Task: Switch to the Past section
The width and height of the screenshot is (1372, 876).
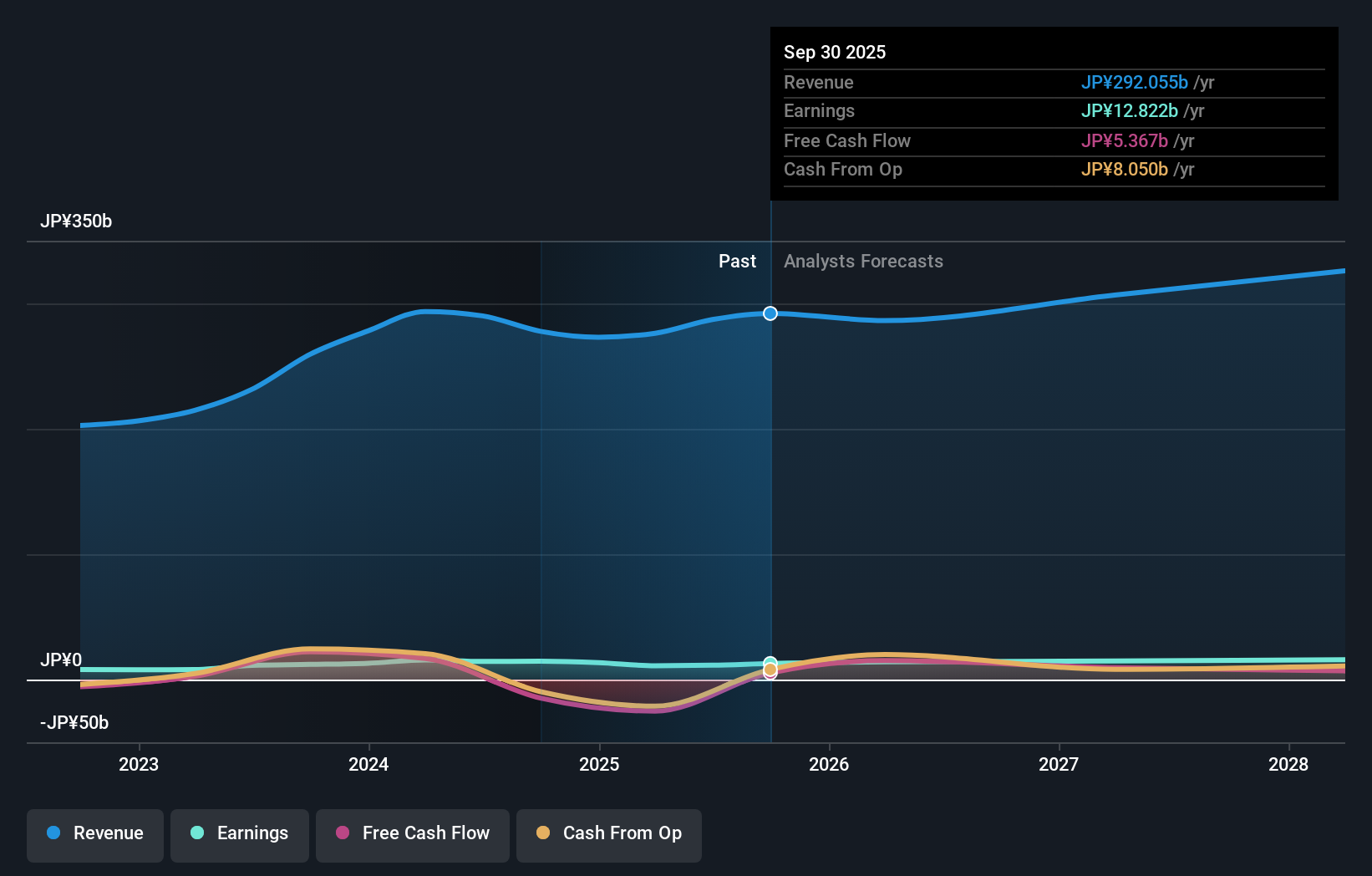Action: 737,261
